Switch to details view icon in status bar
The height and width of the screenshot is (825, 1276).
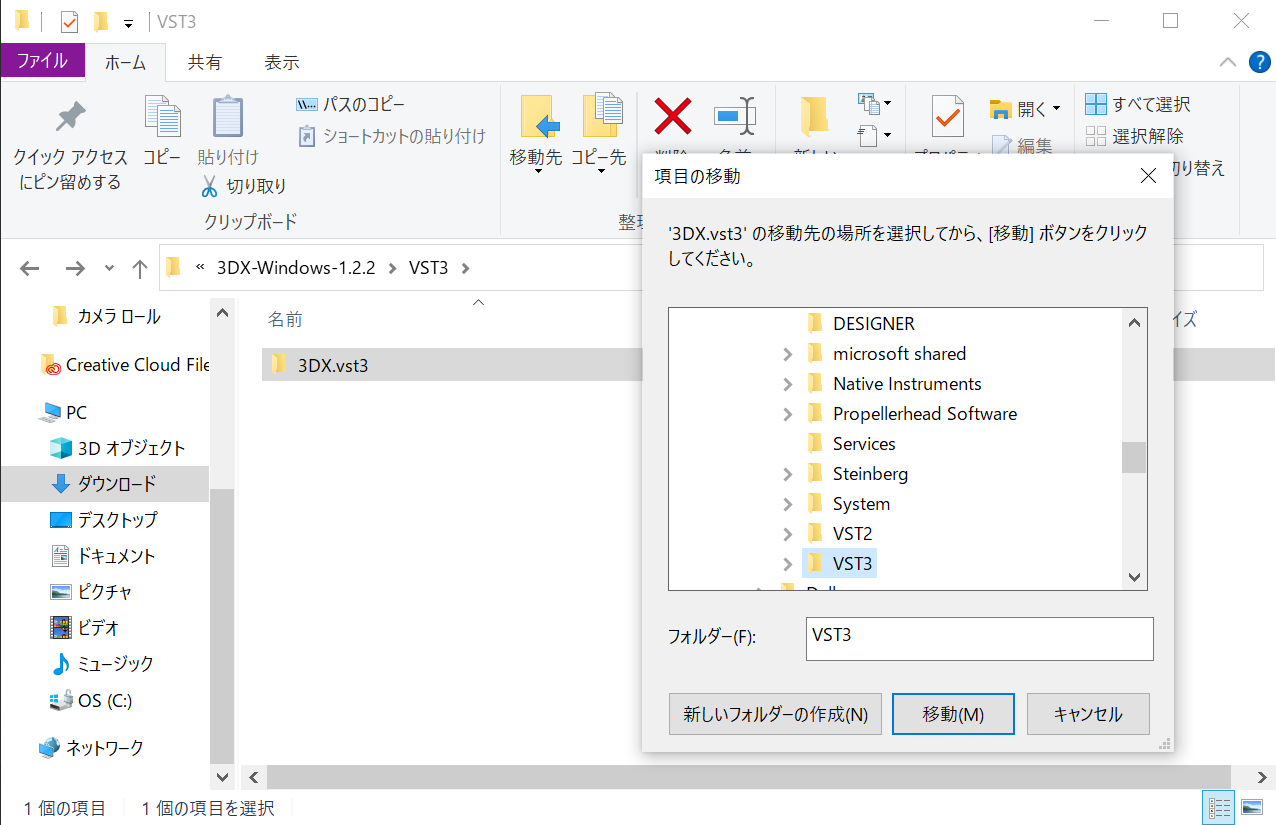coord(1219,808)
